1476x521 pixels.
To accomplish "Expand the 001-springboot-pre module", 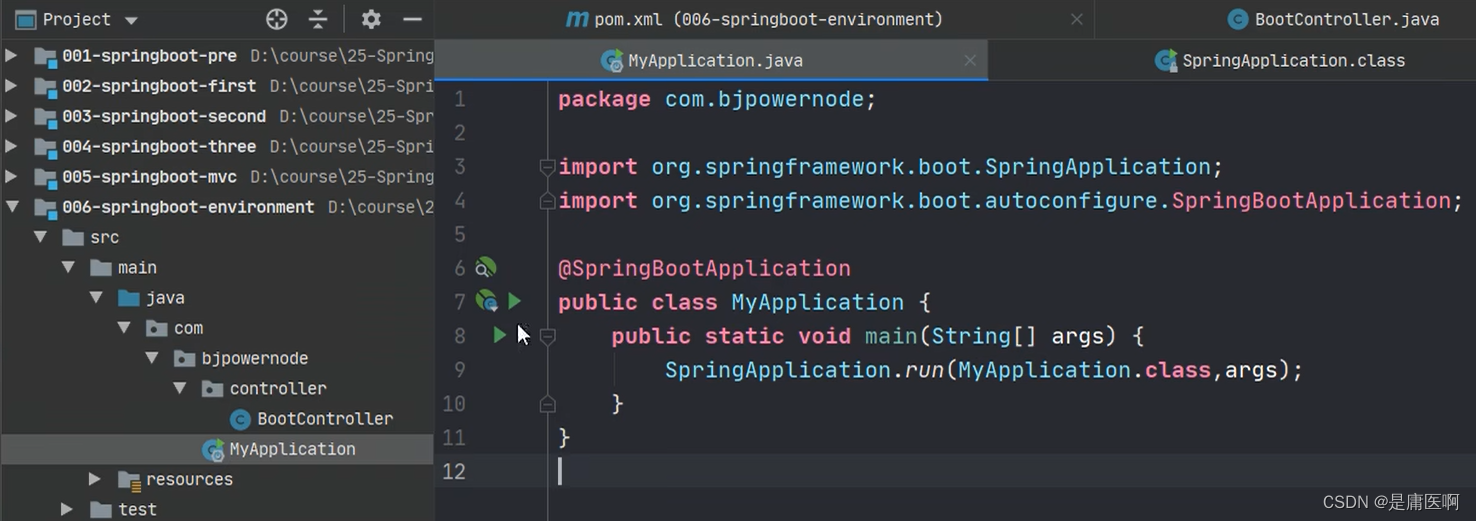I will click(x=12, y=55).
